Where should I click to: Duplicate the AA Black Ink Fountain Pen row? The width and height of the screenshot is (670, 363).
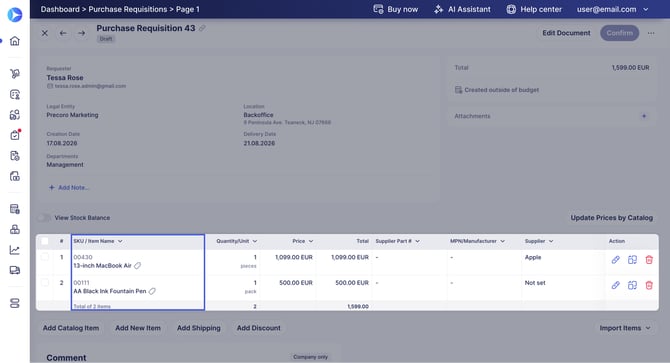632,285
